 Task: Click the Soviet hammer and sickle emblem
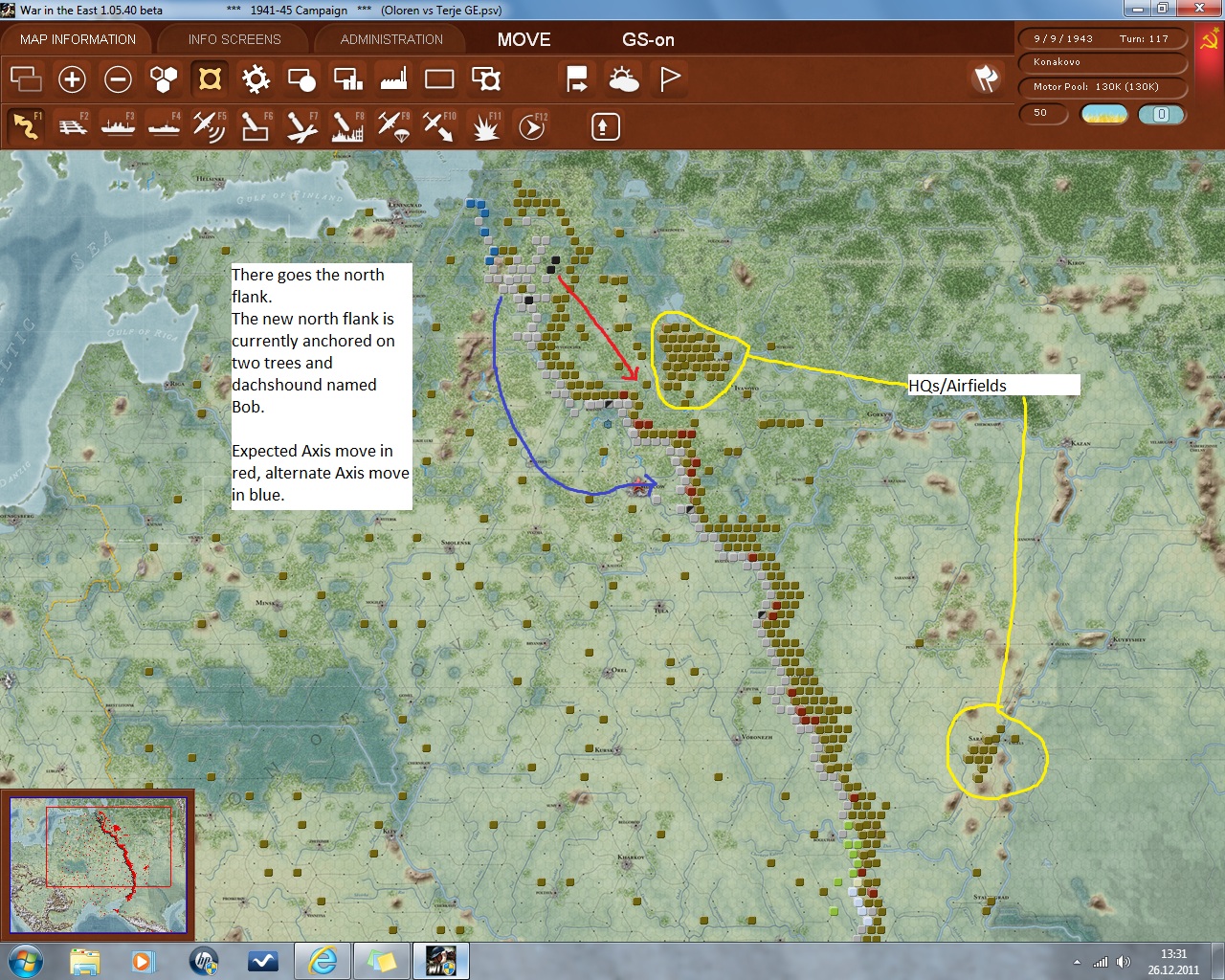coord(1209,40)
